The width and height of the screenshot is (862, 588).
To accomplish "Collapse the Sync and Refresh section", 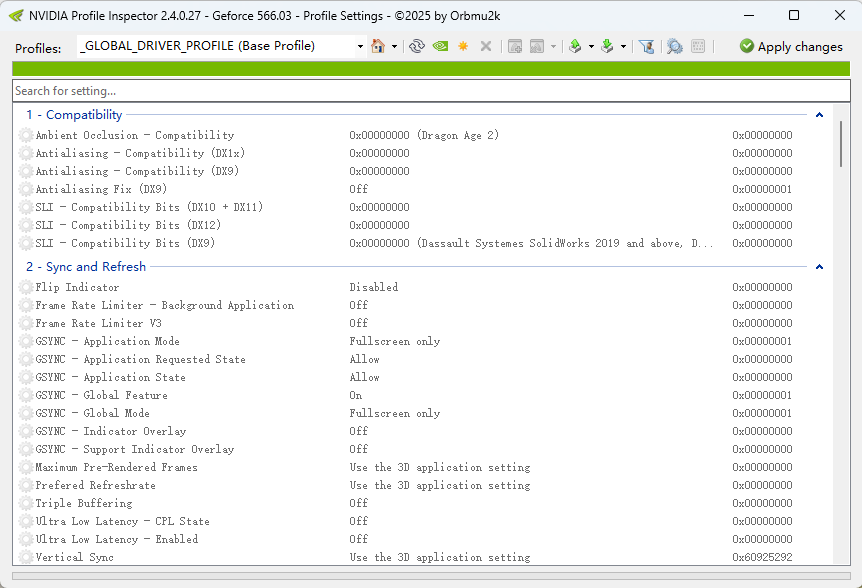I will coord(819,267).
